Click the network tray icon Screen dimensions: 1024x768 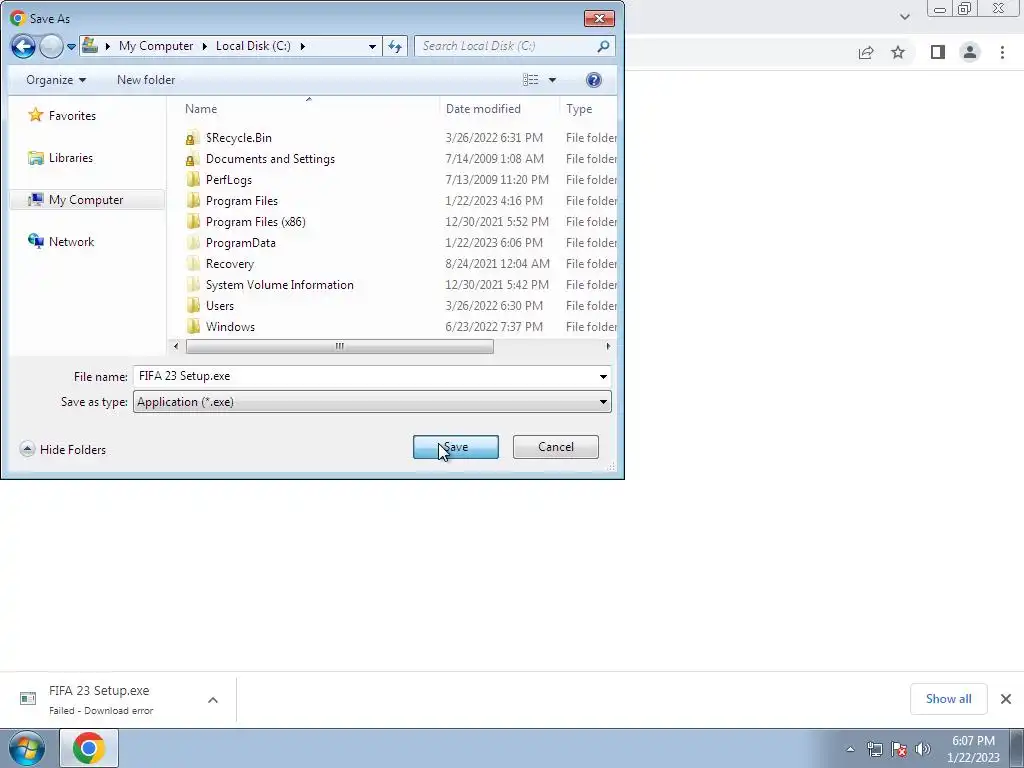874,749
